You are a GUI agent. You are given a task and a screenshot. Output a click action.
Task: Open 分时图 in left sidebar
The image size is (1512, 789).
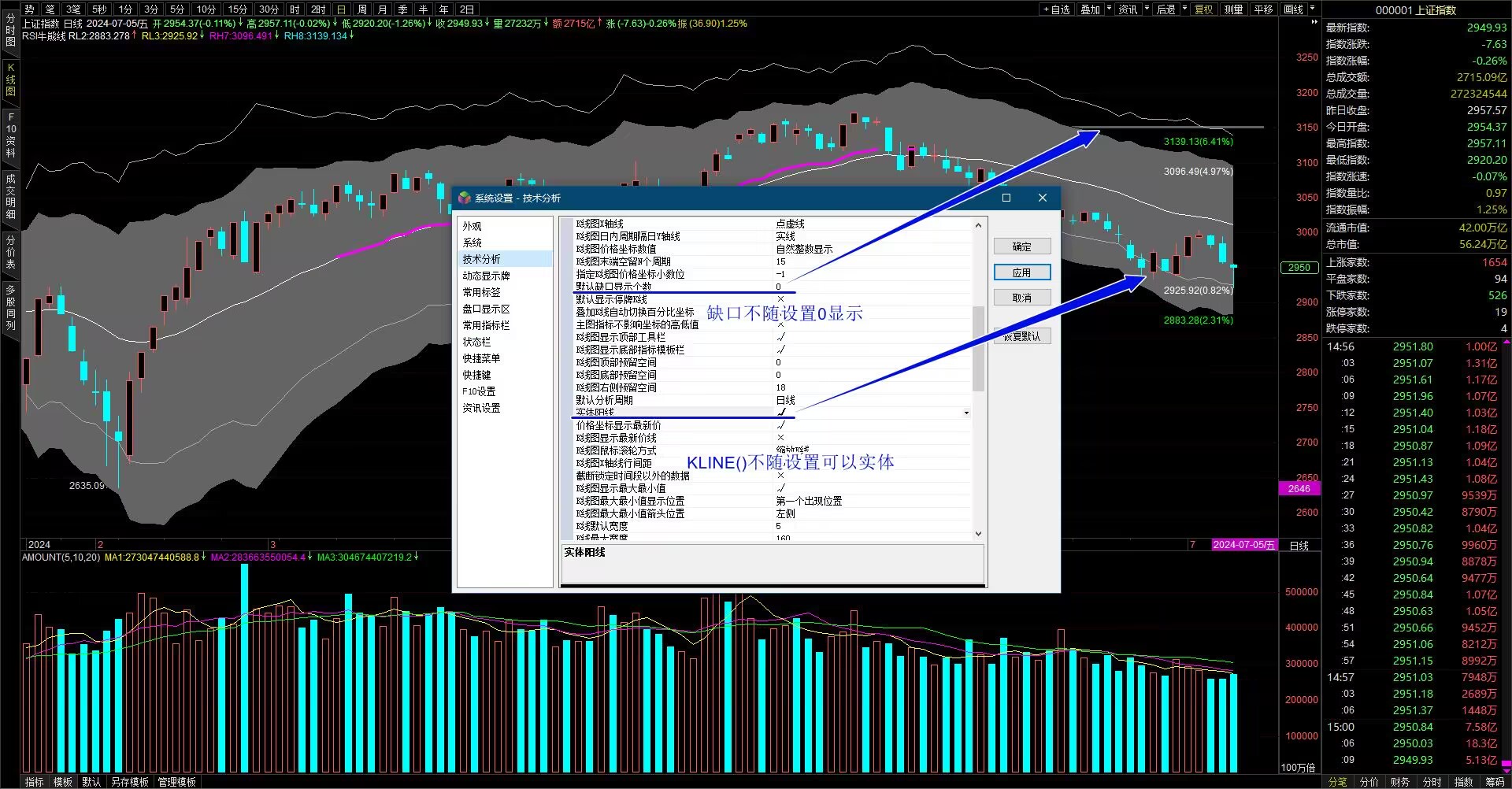click(x=10, y=30)
